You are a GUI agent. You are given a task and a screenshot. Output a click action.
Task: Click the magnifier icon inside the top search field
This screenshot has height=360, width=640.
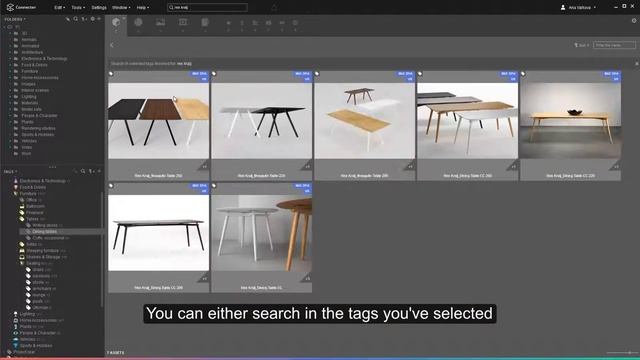point(171,7)
